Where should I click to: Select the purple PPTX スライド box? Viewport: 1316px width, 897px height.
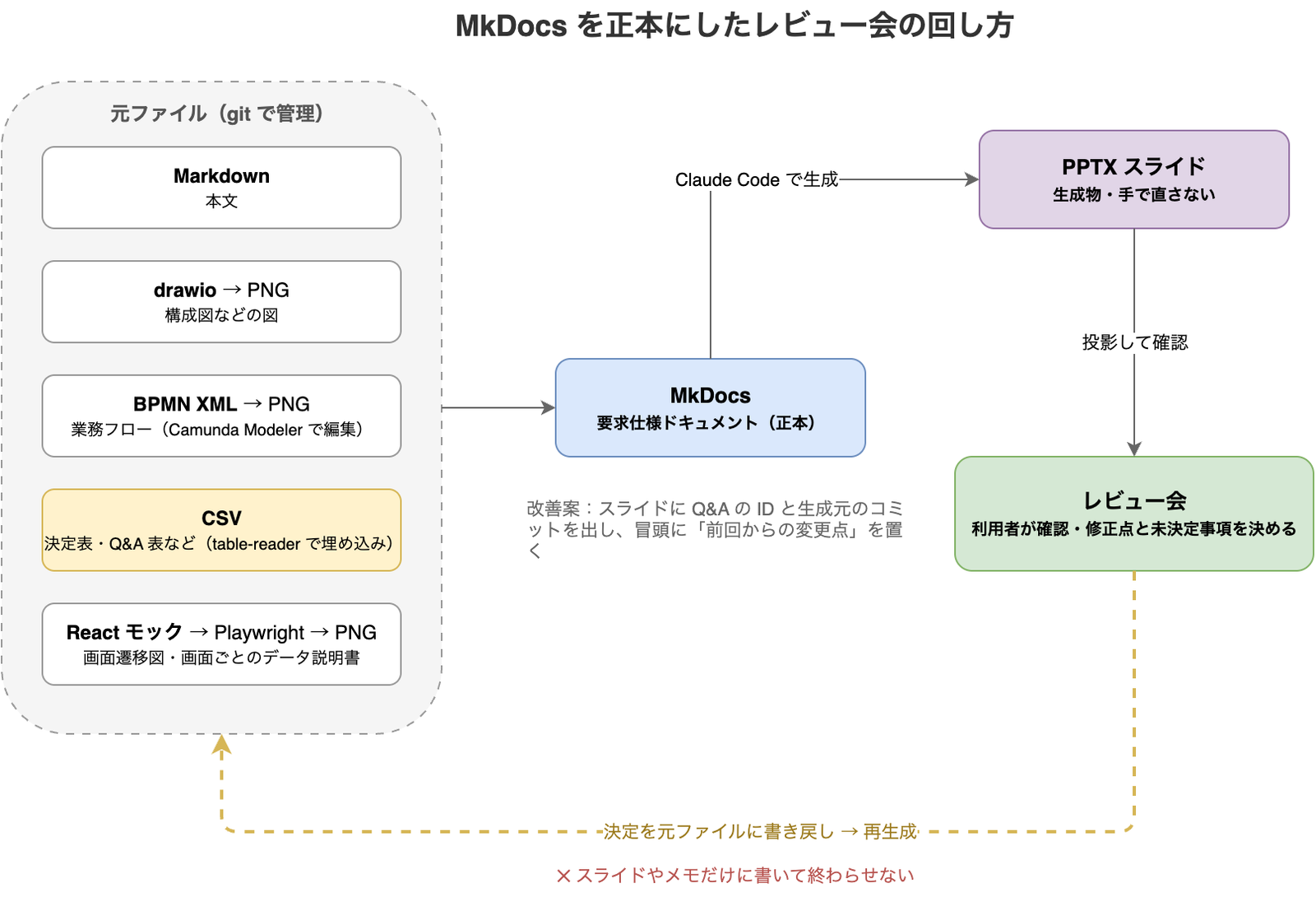tap(1134, 179)
